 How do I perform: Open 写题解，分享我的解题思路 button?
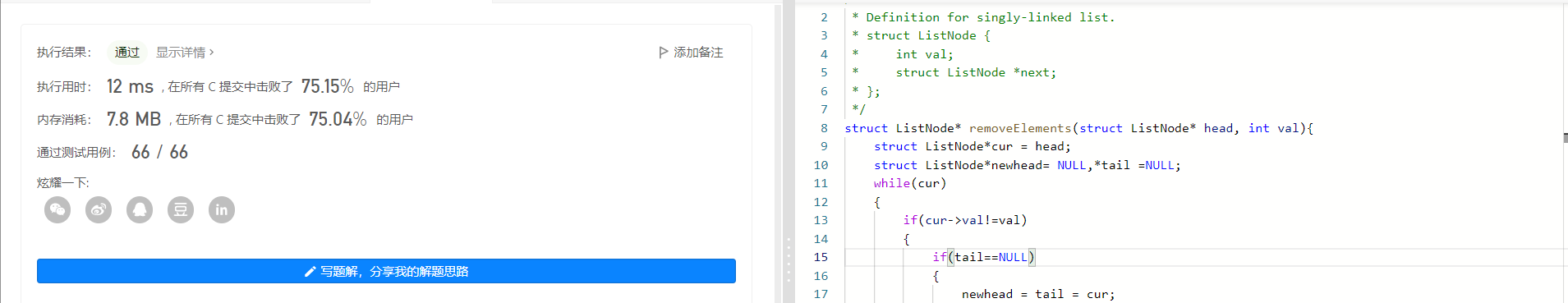[386, 271]
